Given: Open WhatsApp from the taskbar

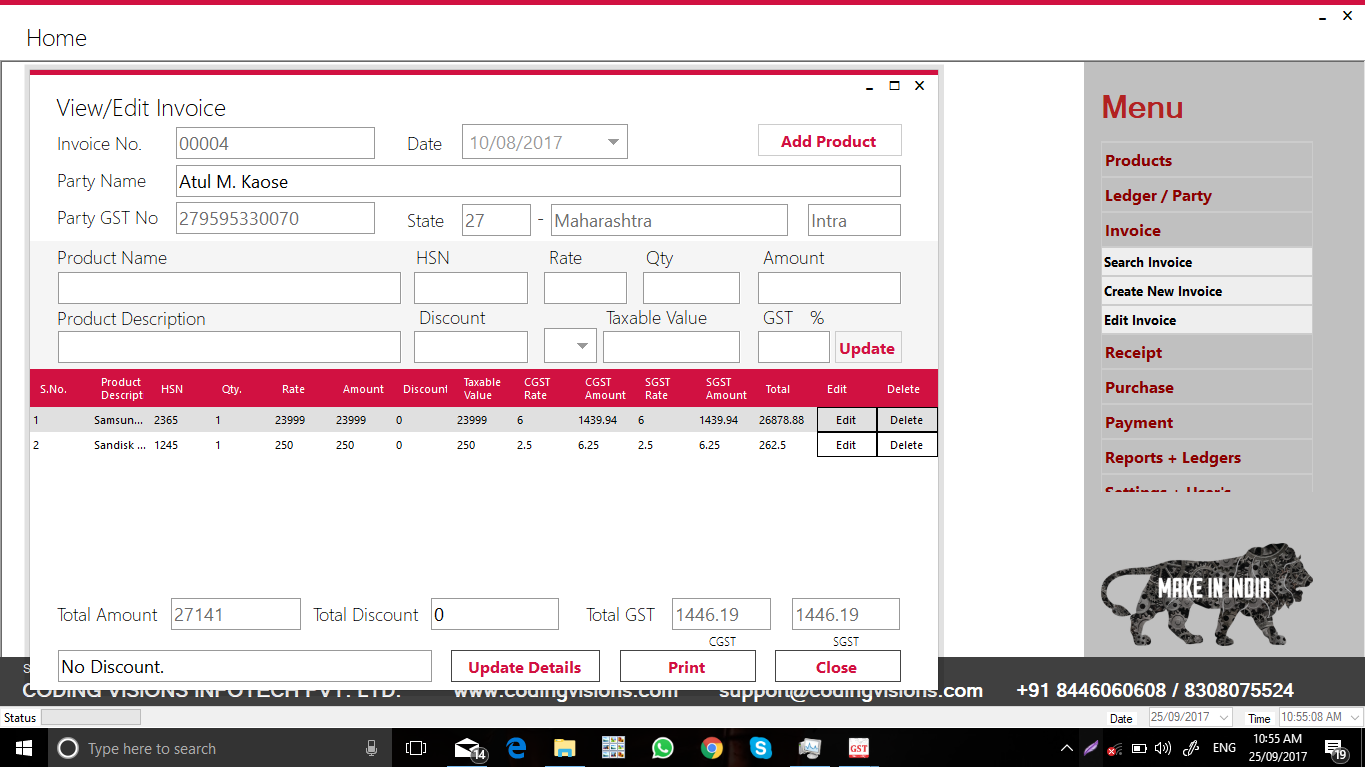Looking at the screenshot, I should (662, 748).
